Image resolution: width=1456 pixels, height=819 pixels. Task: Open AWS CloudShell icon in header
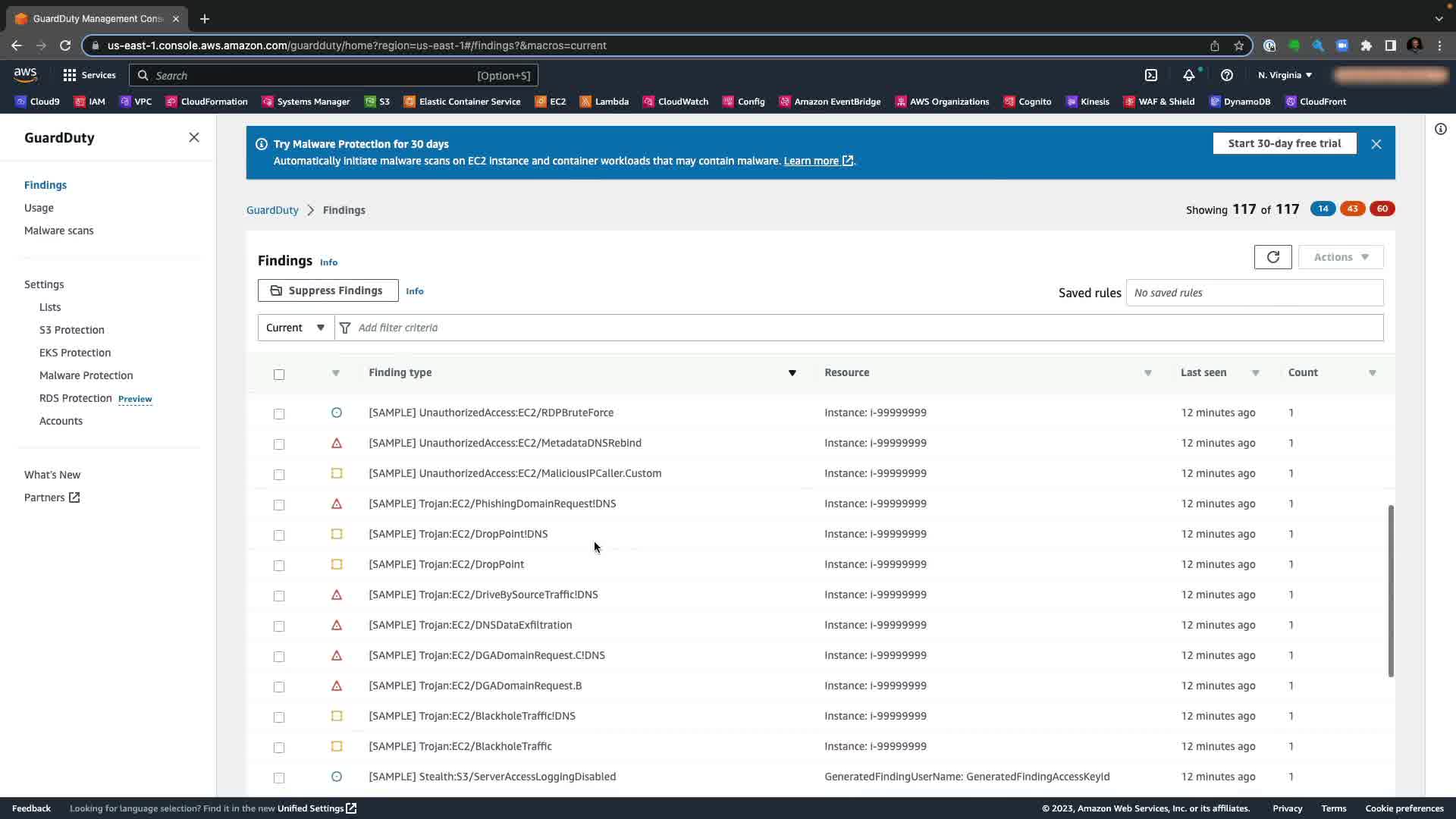(x=1151, y=75)
